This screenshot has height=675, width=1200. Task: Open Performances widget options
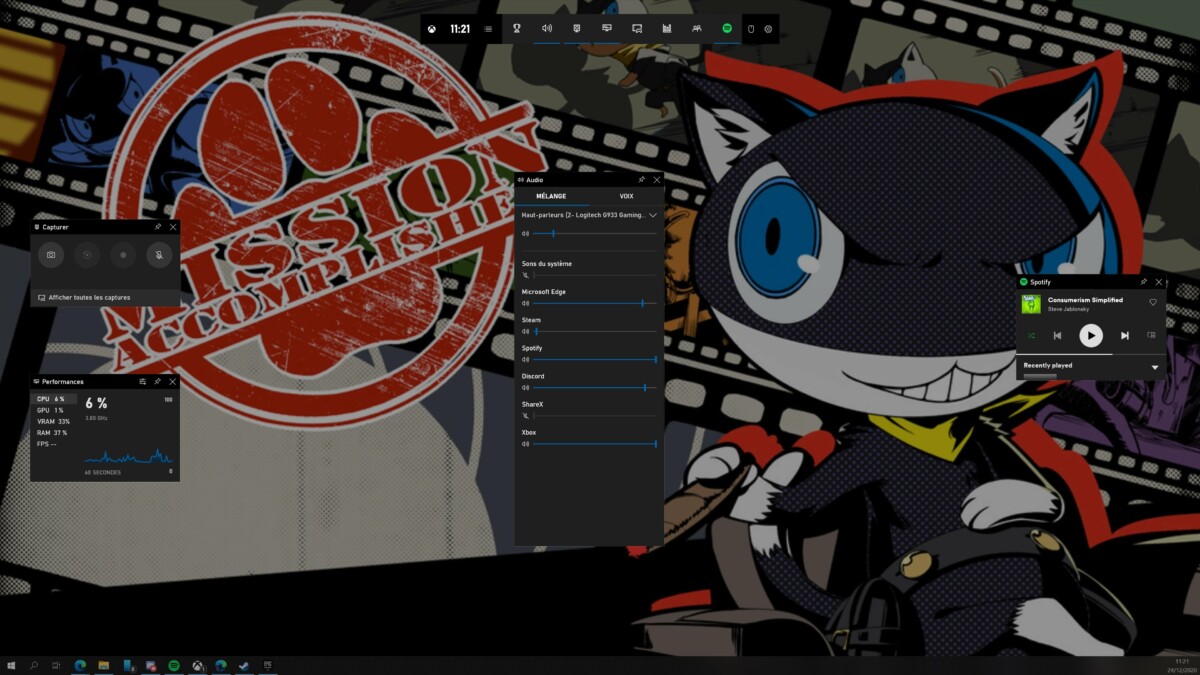click(143, 382)
